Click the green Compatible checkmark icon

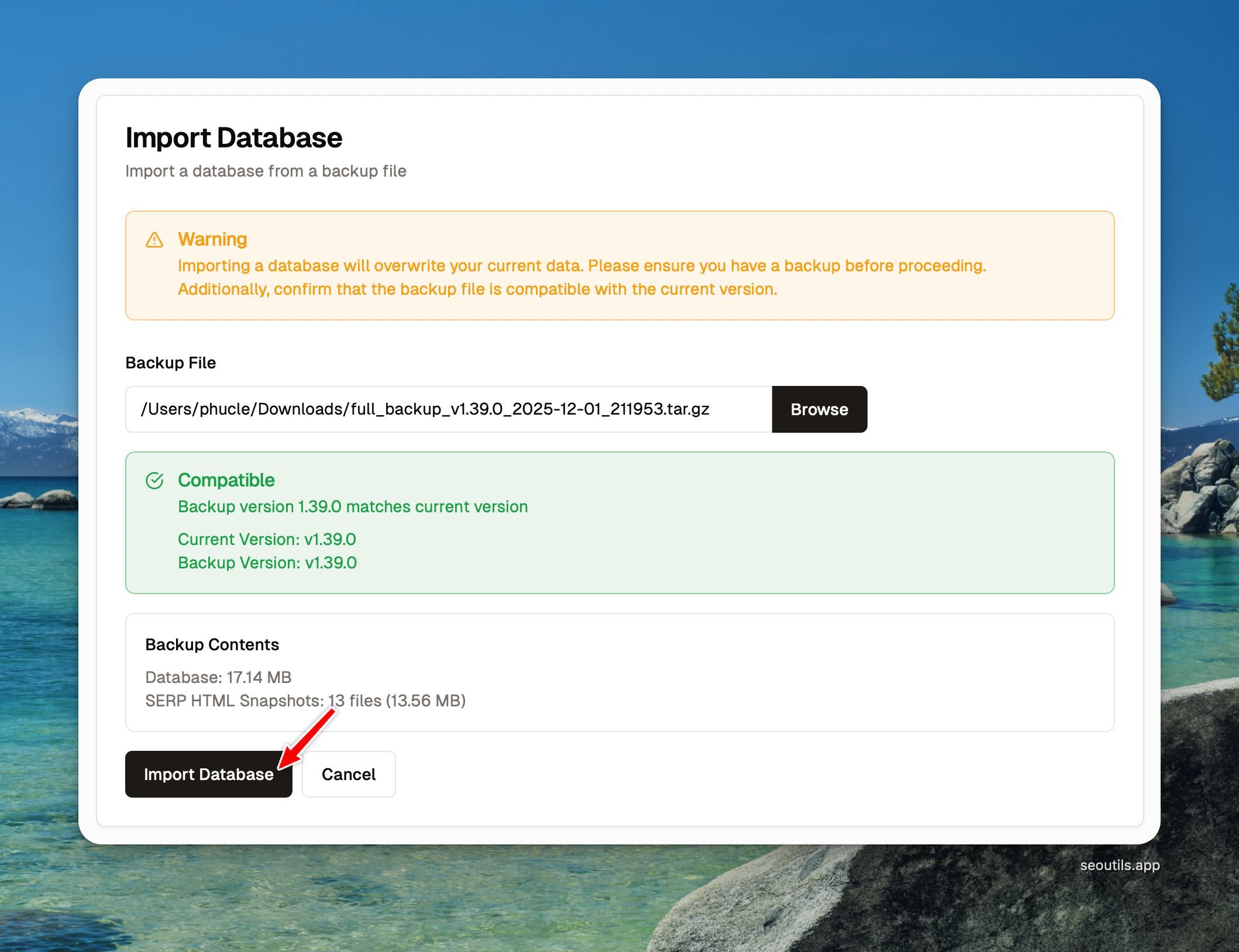coord(154,481)
